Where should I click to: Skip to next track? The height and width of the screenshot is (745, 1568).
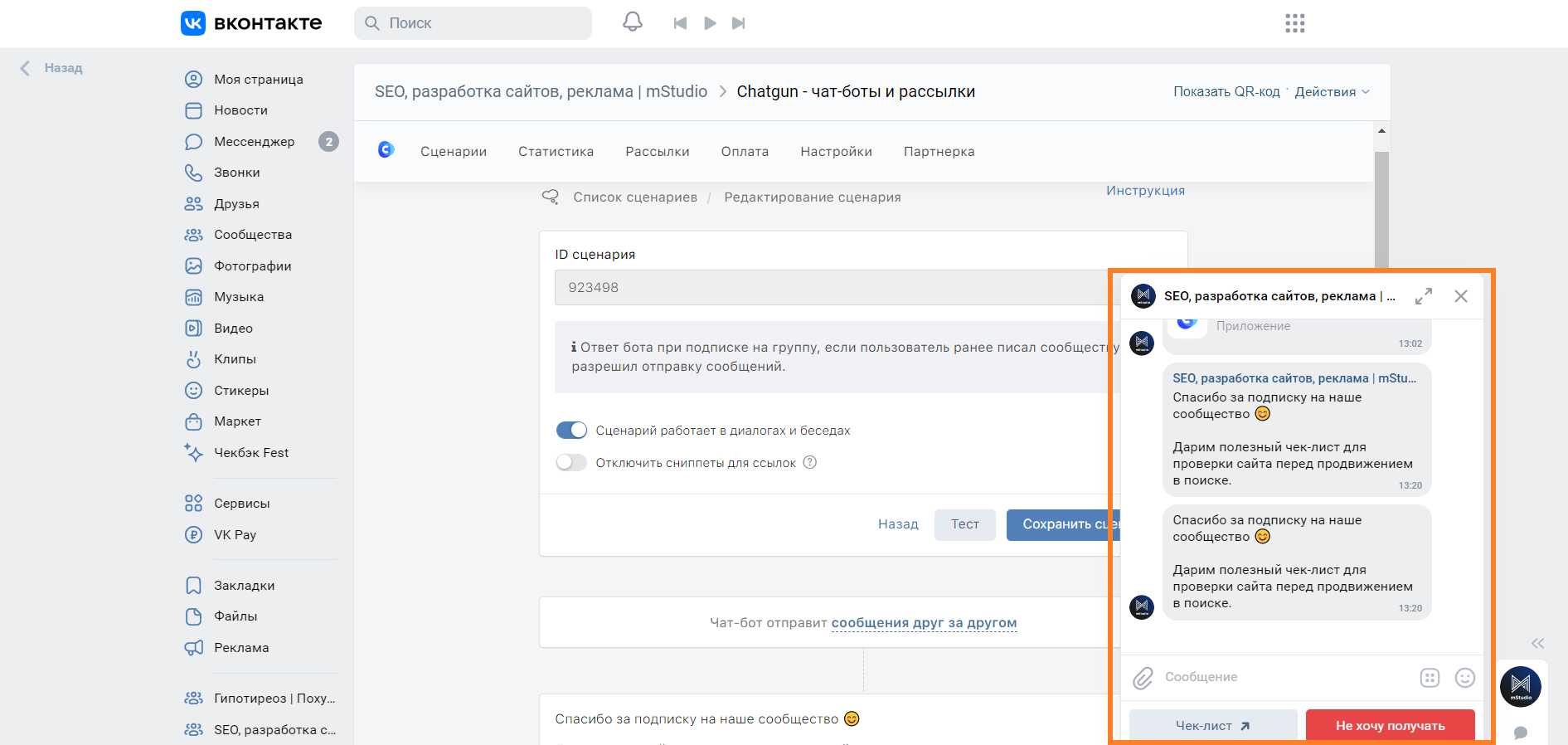tap(739, 23)
